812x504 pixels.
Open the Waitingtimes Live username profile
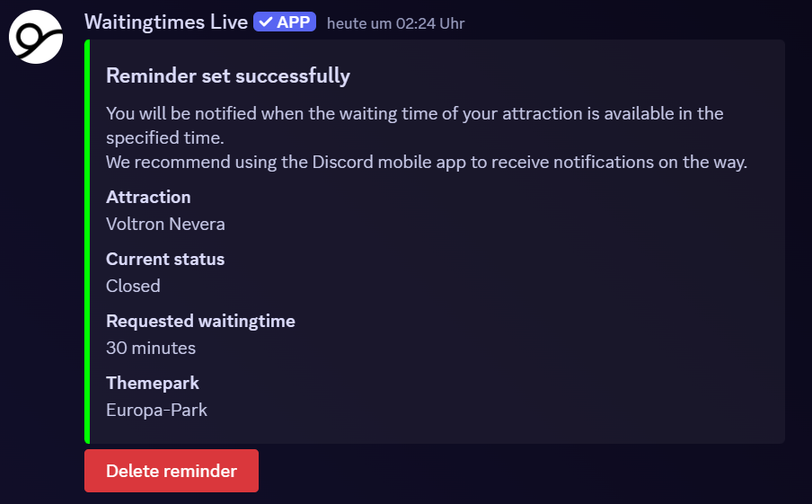166,22
